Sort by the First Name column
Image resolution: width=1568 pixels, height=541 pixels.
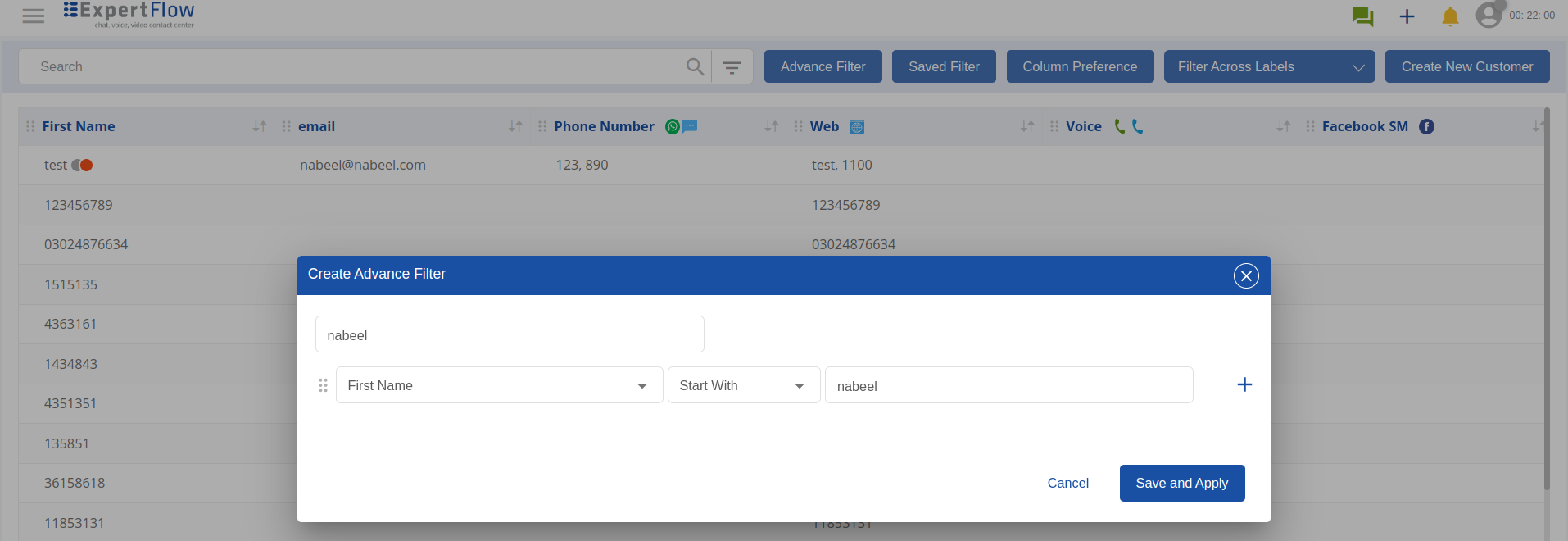[x=259, y=126]
